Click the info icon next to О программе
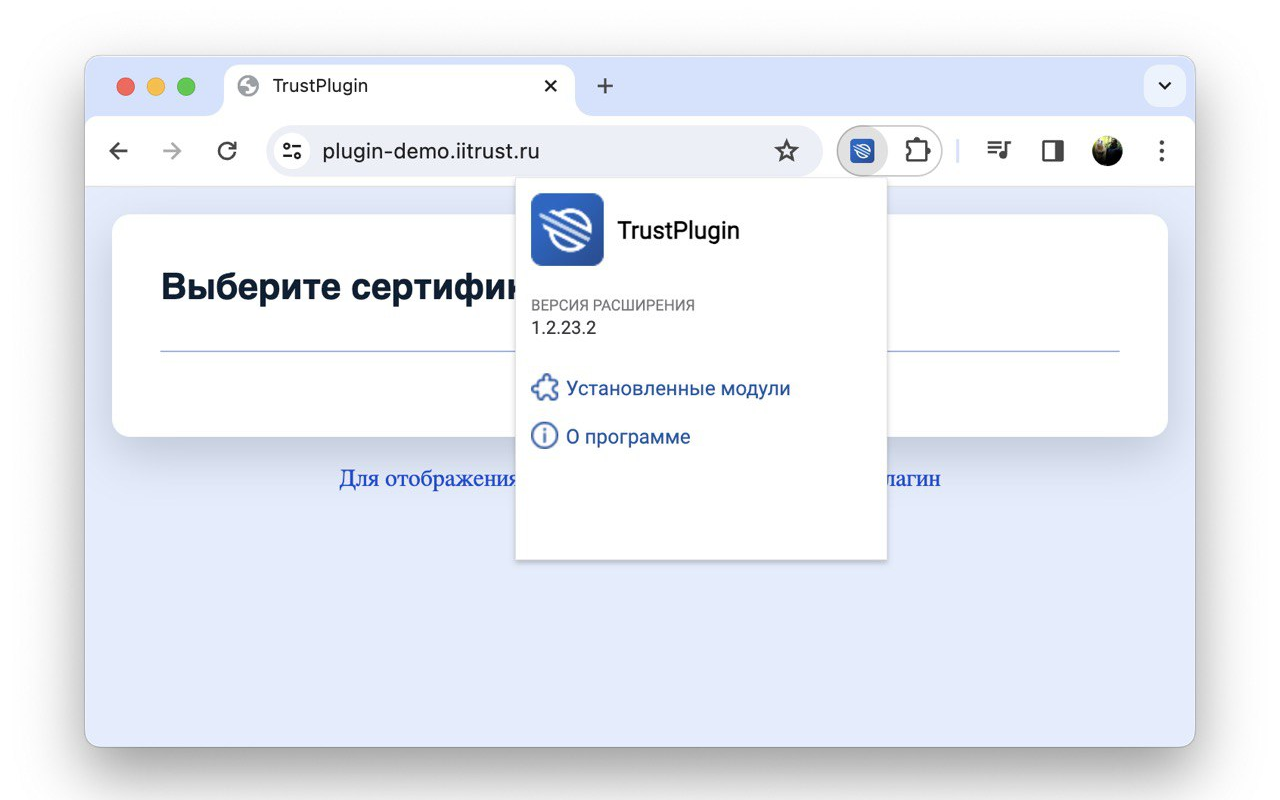This screenshot has height=800, width=1280. click(544, 435)
